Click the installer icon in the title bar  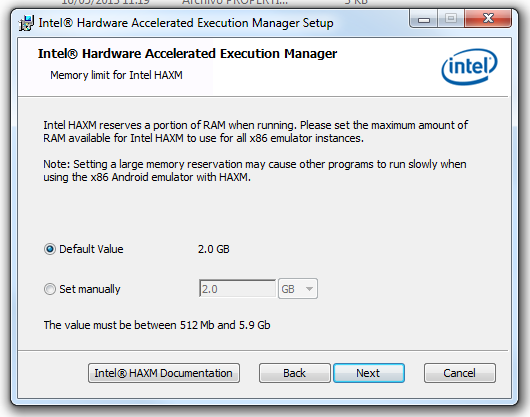click(x=26, y=23)
